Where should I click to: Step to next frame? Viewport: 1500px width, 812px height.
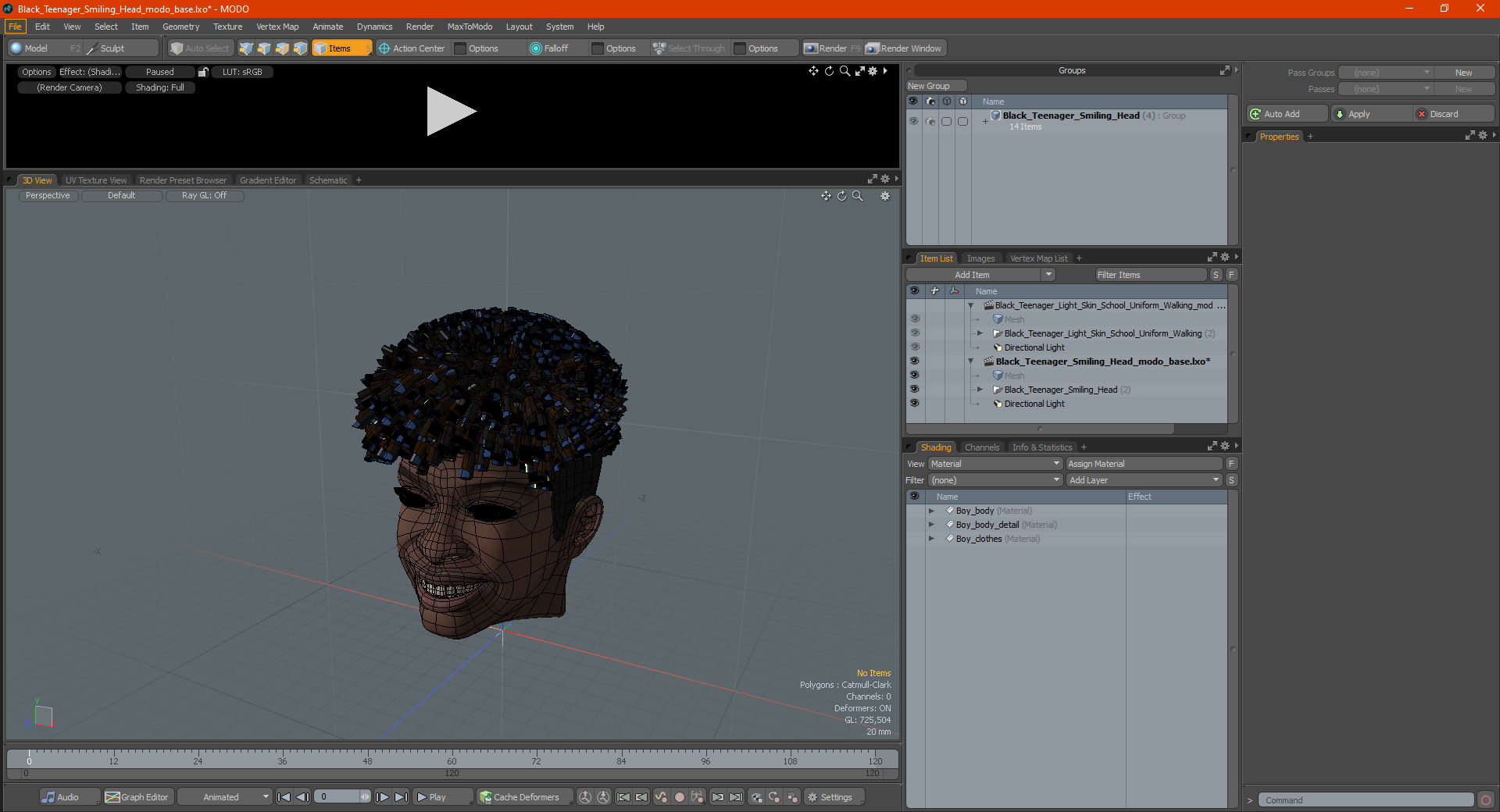382,797
